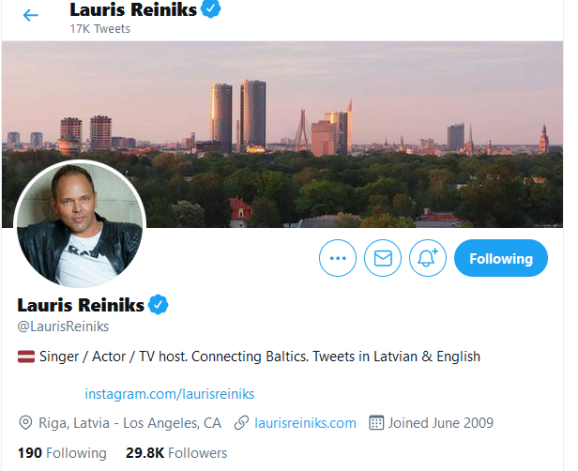Open the city skyline header image
This screenshot has width=578, height=471.
pos(282,134)
